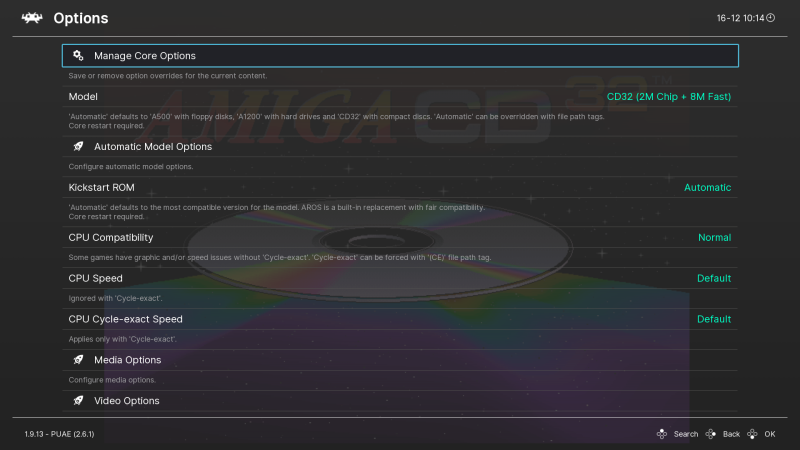800x450 pixels.
Task: Click the OK button label
Action: (770, 434)
